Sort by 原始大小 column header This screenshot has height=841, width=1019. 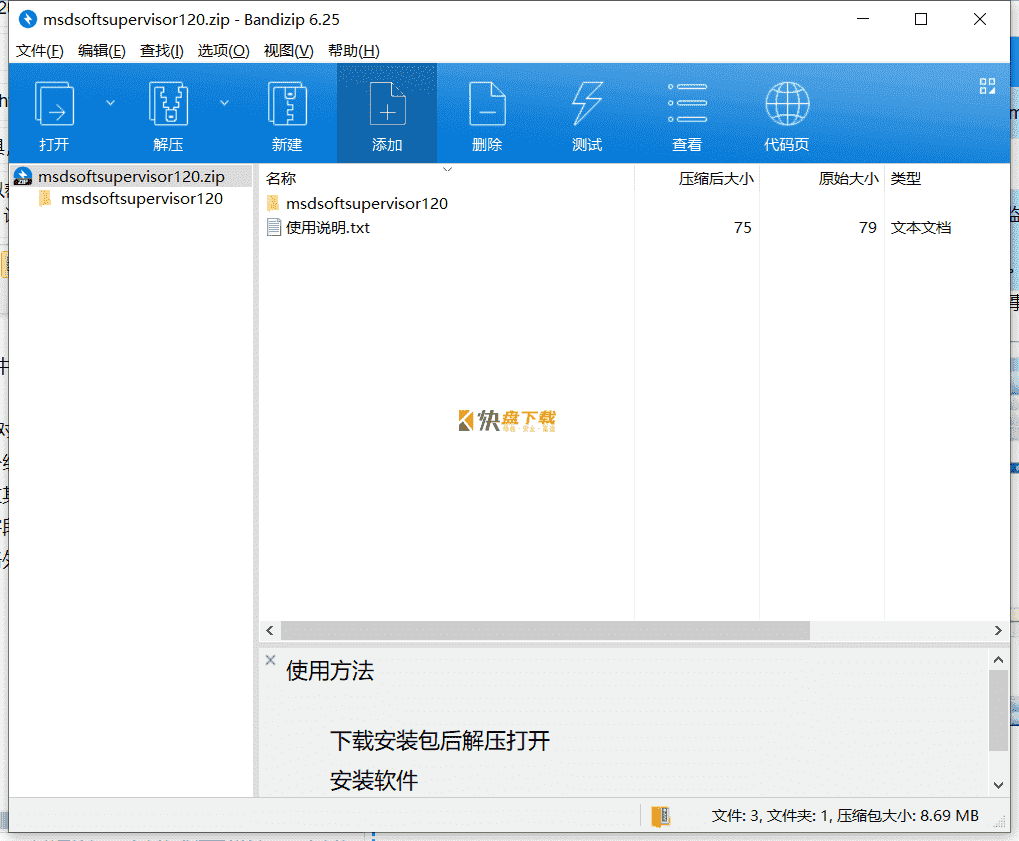[x=849, y=178]
